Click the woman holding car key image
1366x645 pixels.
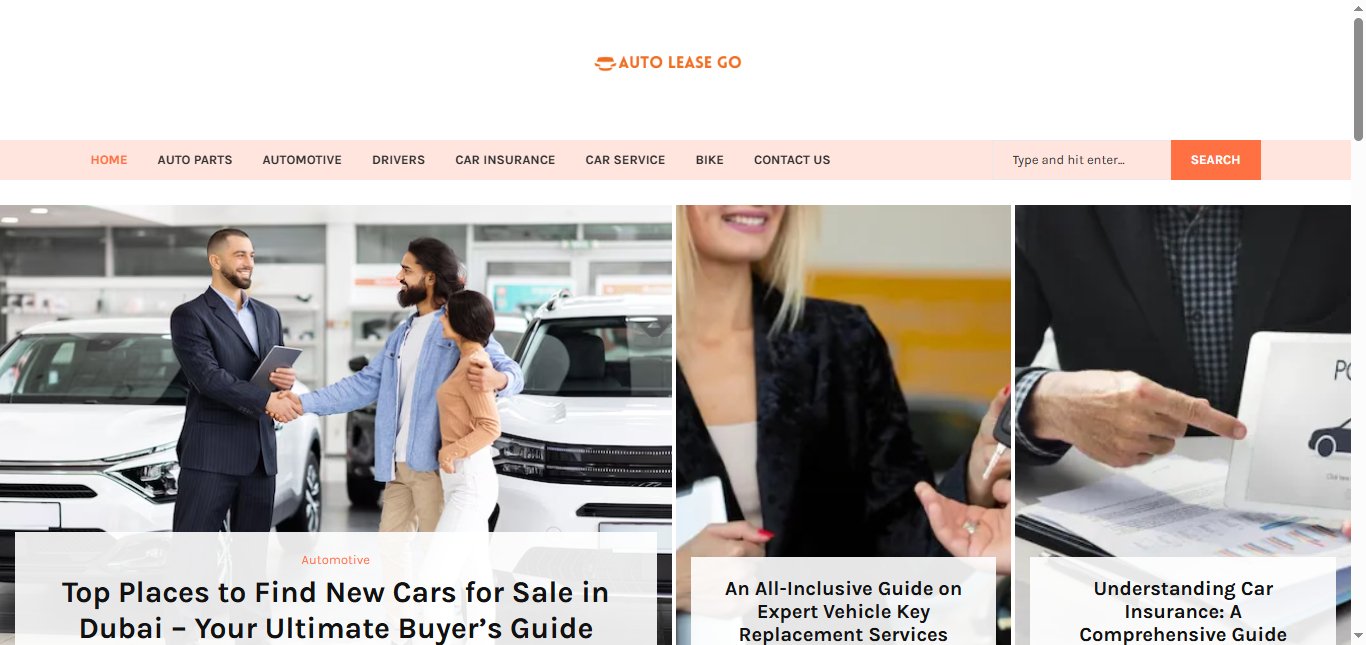coord(843,380)
